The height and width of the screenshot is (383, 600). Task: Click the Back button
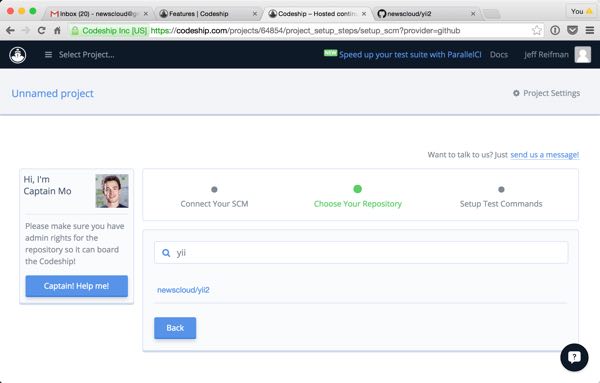tap(175, 328)
